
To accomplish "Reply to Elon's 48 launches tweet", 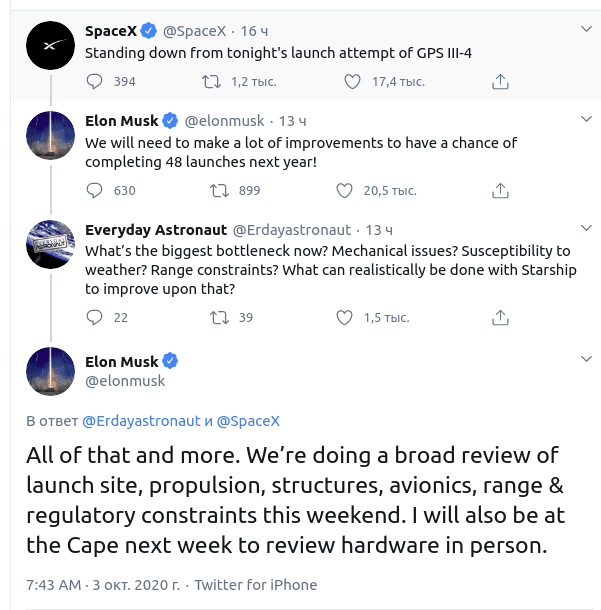I will pos(95,190).
